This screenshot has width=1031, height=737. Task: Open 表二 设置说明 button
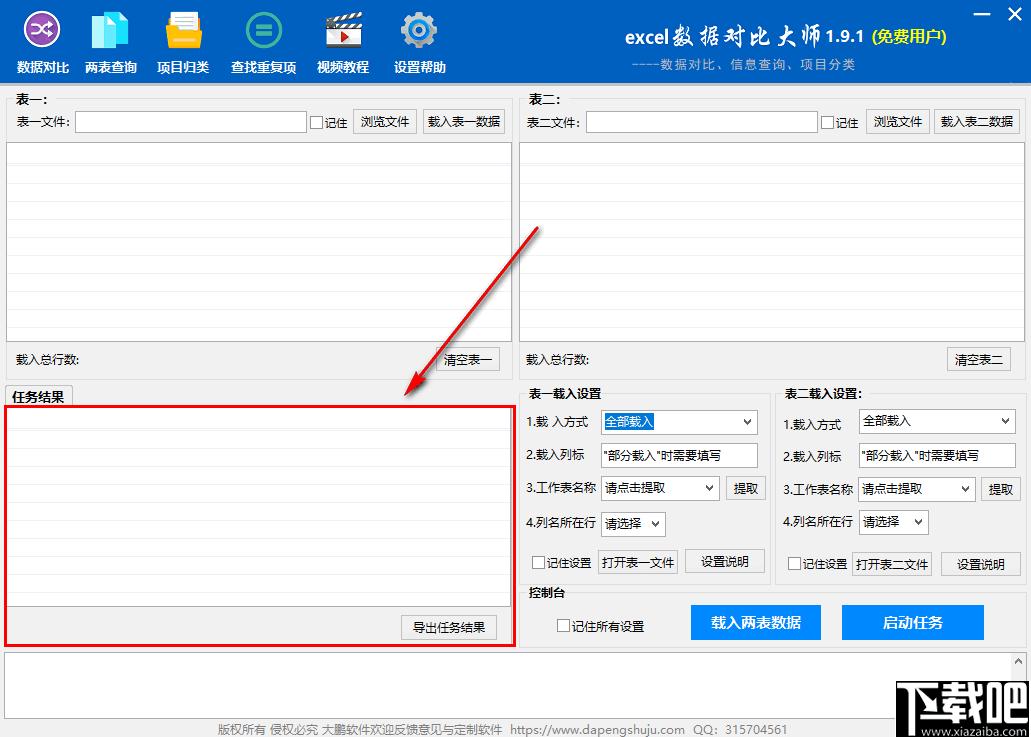pyautogui.click(x=980, y=564)
